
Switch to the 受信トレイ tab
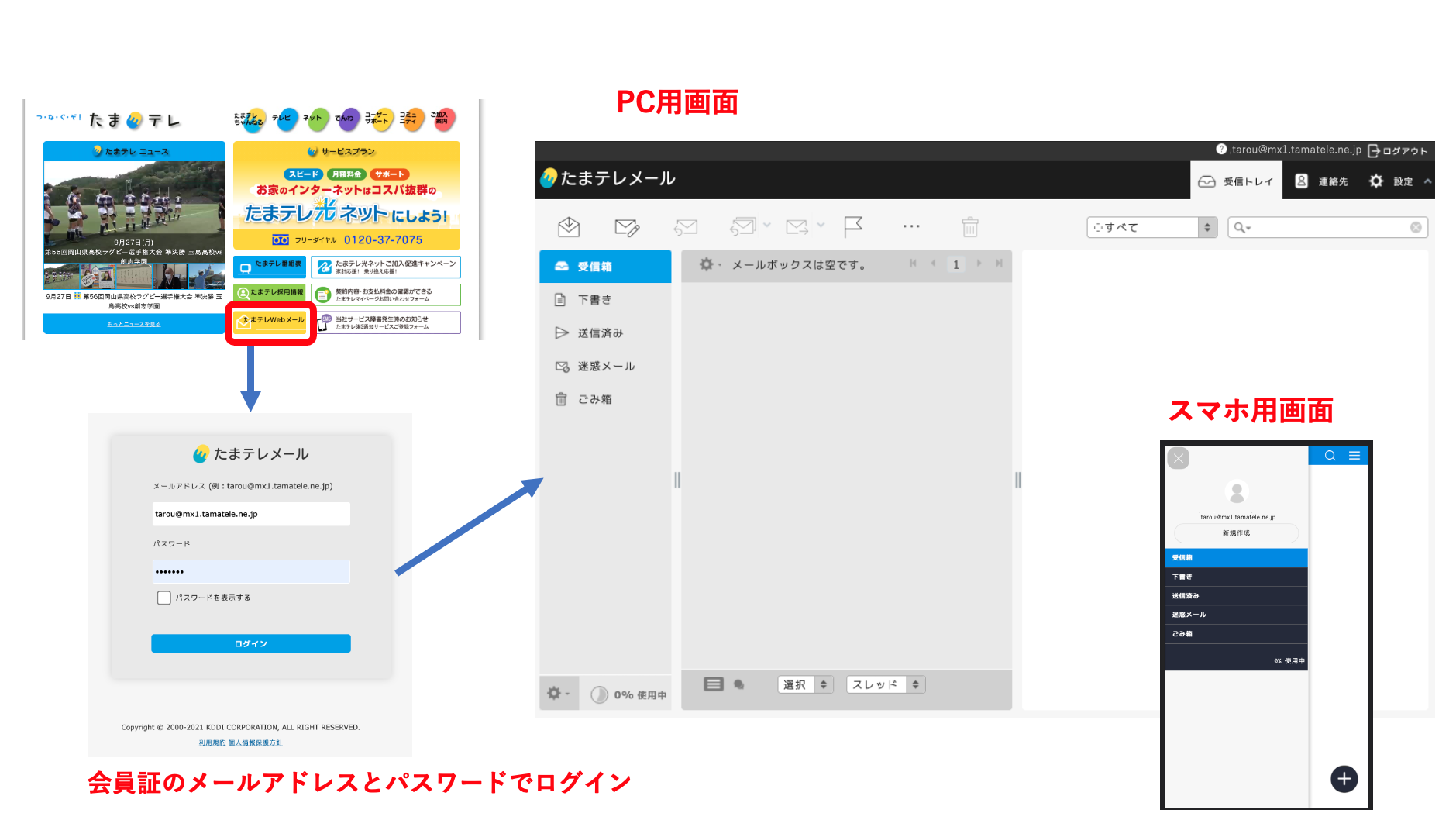(x=1235, y=181)
